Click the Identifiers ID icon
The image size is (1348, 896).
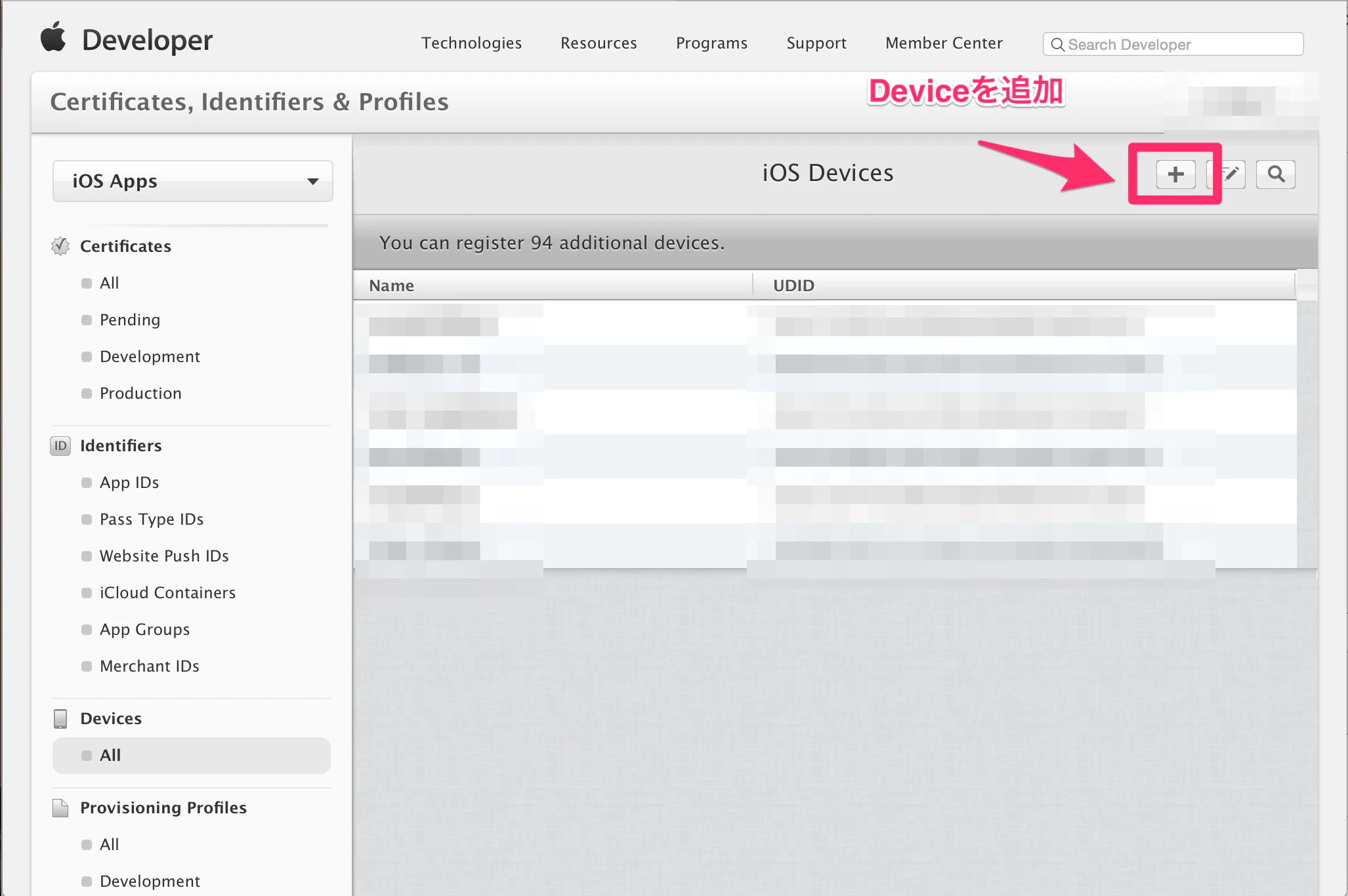60,446
